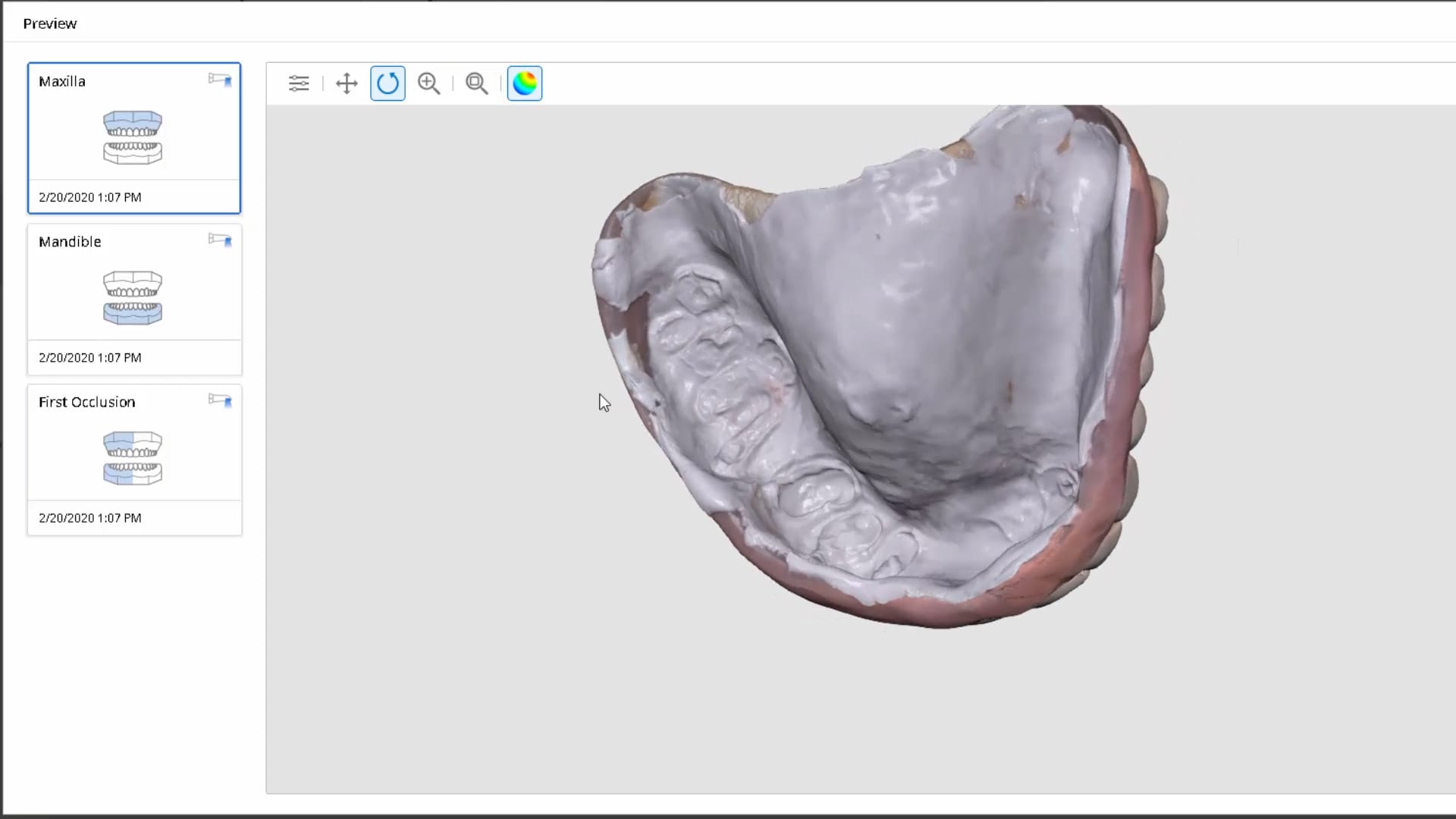Click the First Occlusion scan timestamp
The width and height of the screenshot is (1456, 819).
90,518
